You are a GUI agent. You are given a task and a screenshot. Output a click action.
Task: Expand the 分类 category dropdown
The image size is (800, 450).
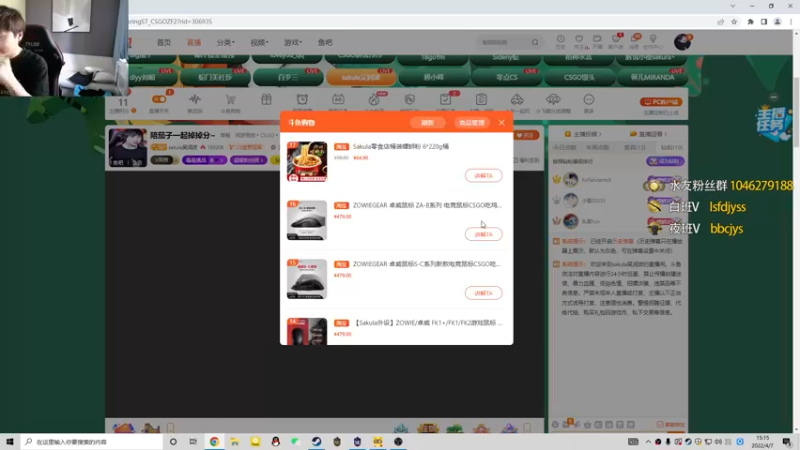(x=225, y=42)
